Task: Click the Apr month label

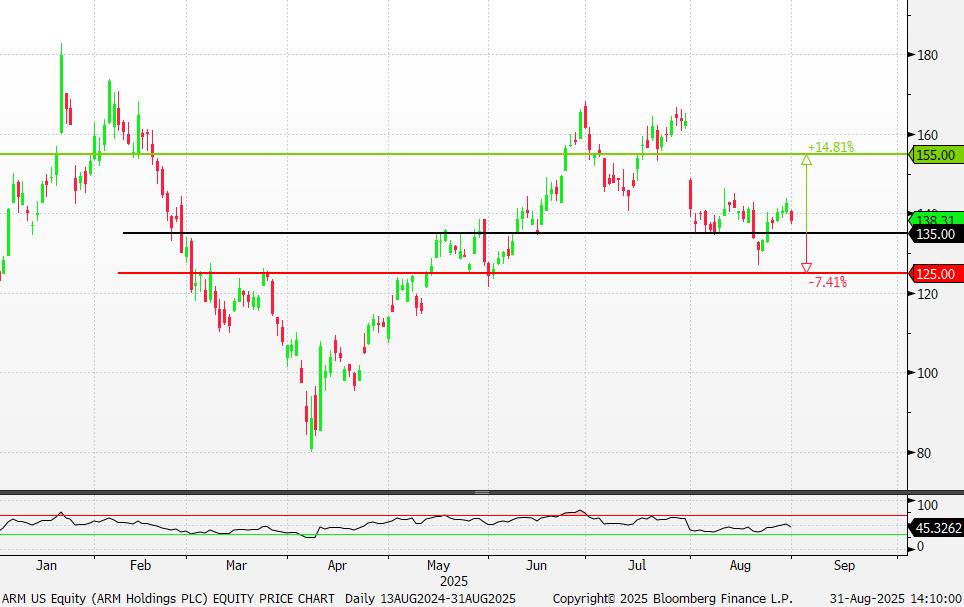Action: click(337, 565)
